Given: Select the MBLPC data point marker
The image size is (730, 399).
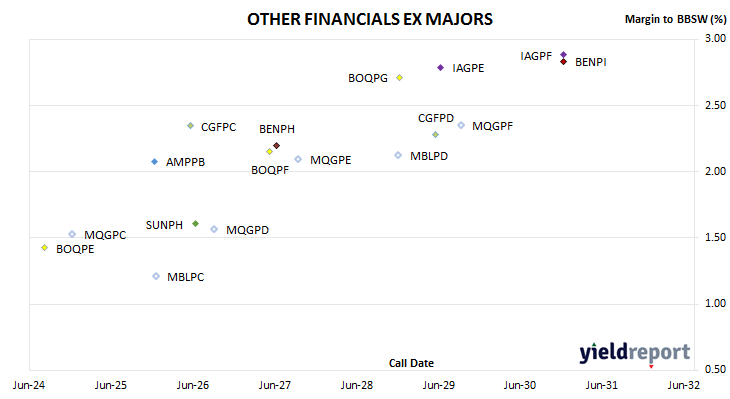Looking at the screenshot, I should point(156,277).
